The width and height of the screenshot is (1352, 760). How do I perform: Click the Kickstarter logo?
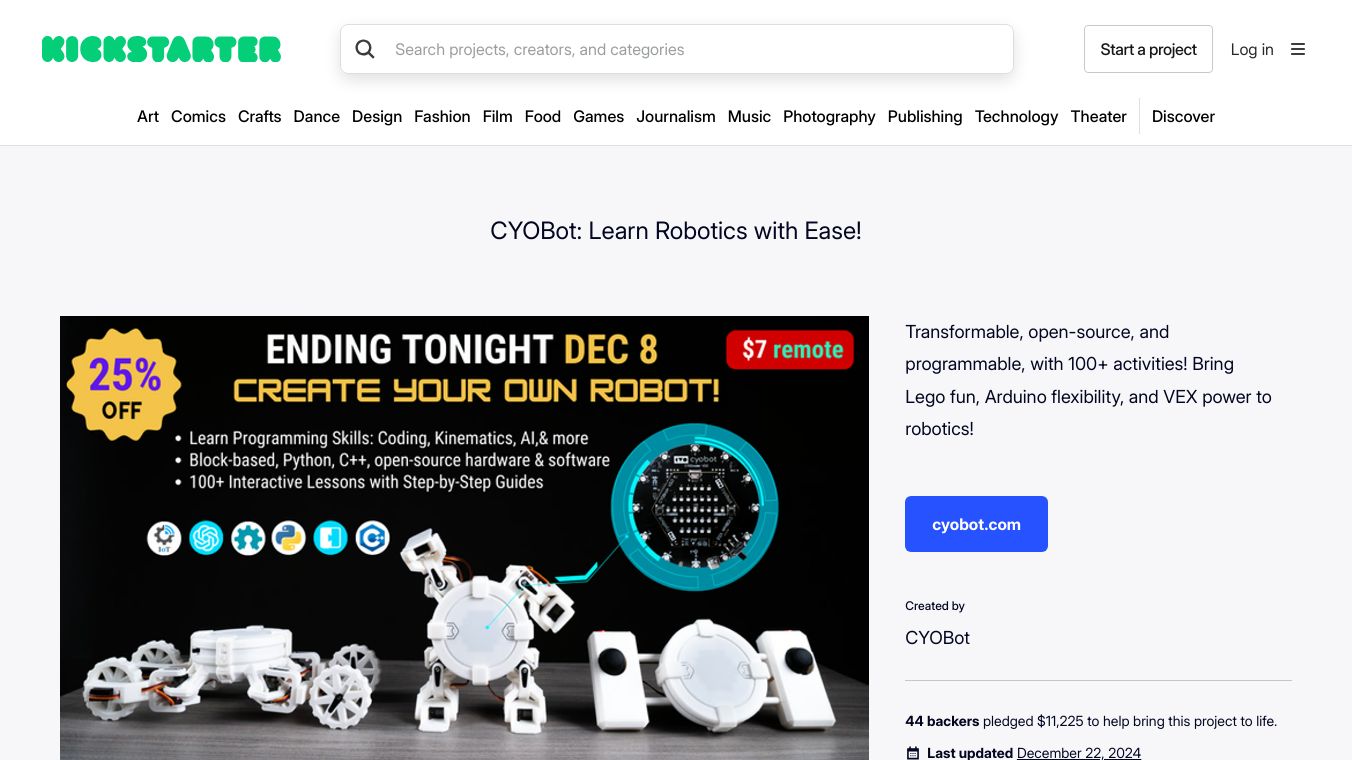pos(161,49)
